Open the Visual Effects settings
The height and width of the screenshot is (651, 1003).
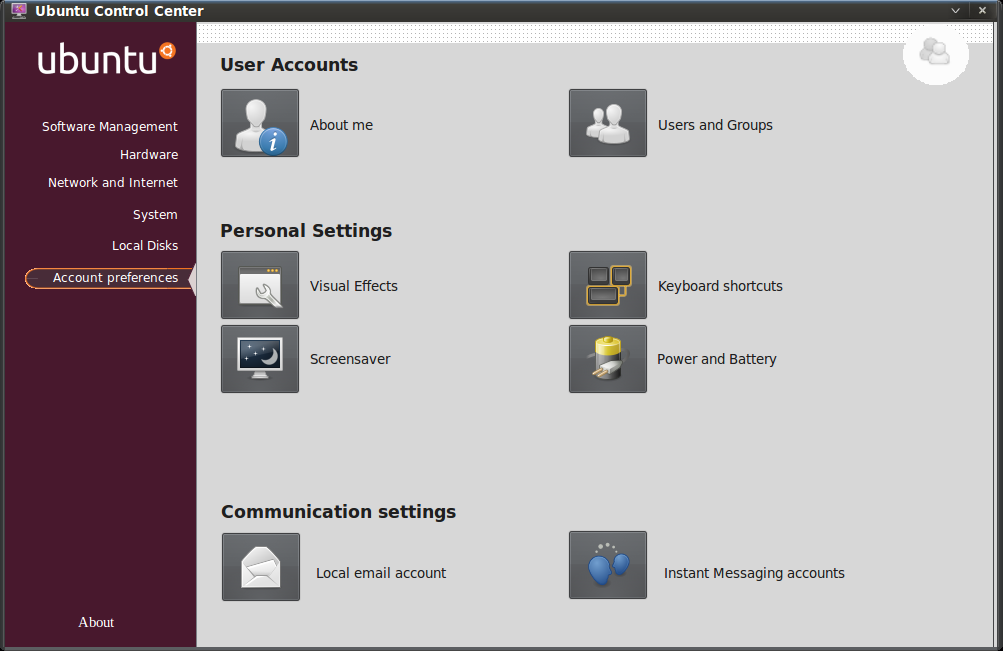[260, 285]
